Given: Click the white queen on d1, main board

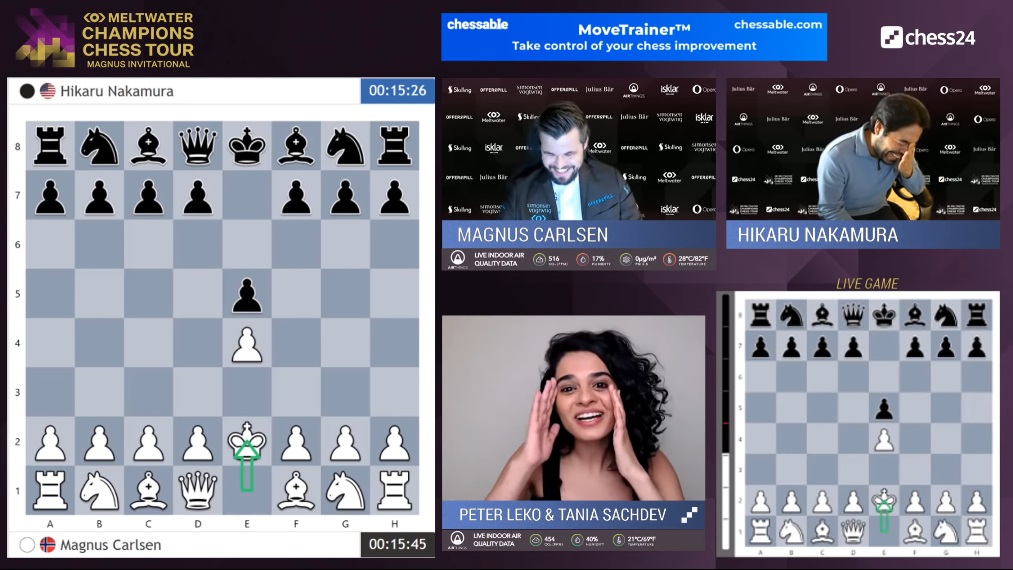Looking at the screenshot, I should point(197,491).
